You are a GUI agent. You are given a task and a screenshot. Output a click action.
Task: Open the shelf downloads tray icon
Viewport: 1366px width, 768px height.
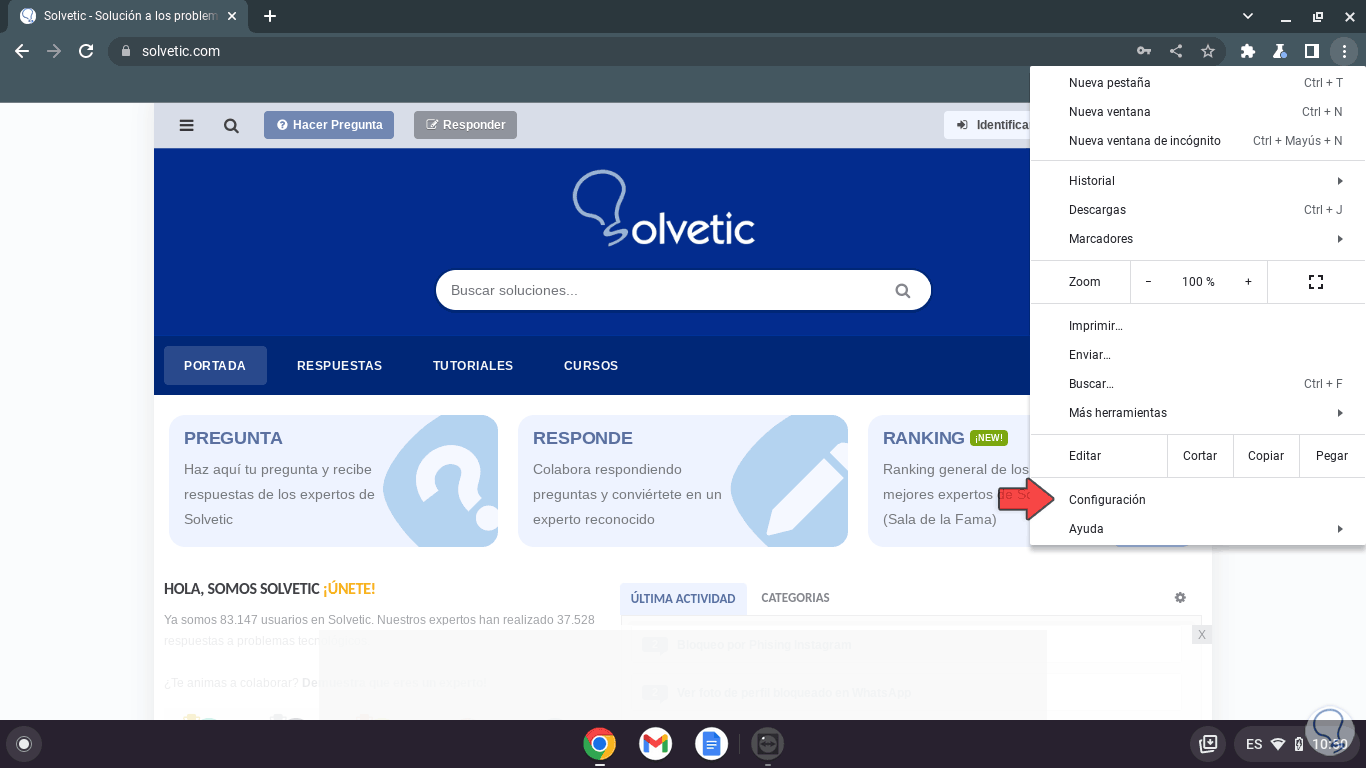(1208, 744)
